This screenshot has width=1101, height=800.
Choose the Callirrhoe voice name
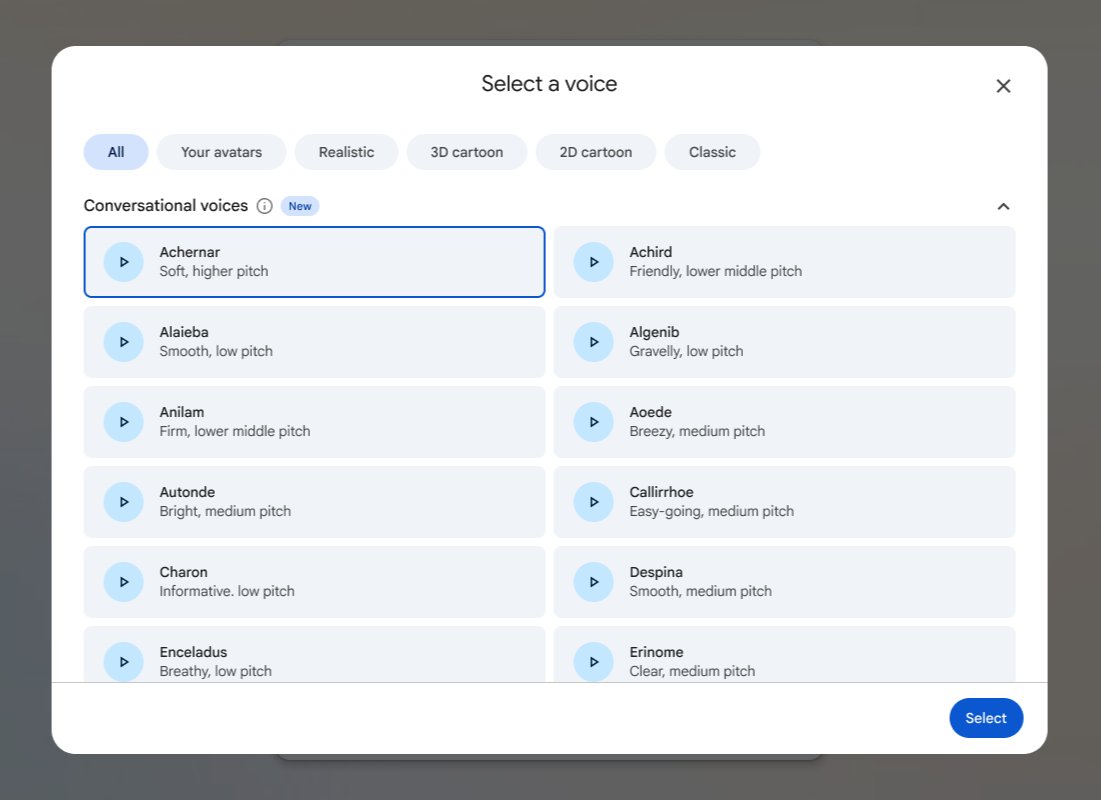point(661,492)
